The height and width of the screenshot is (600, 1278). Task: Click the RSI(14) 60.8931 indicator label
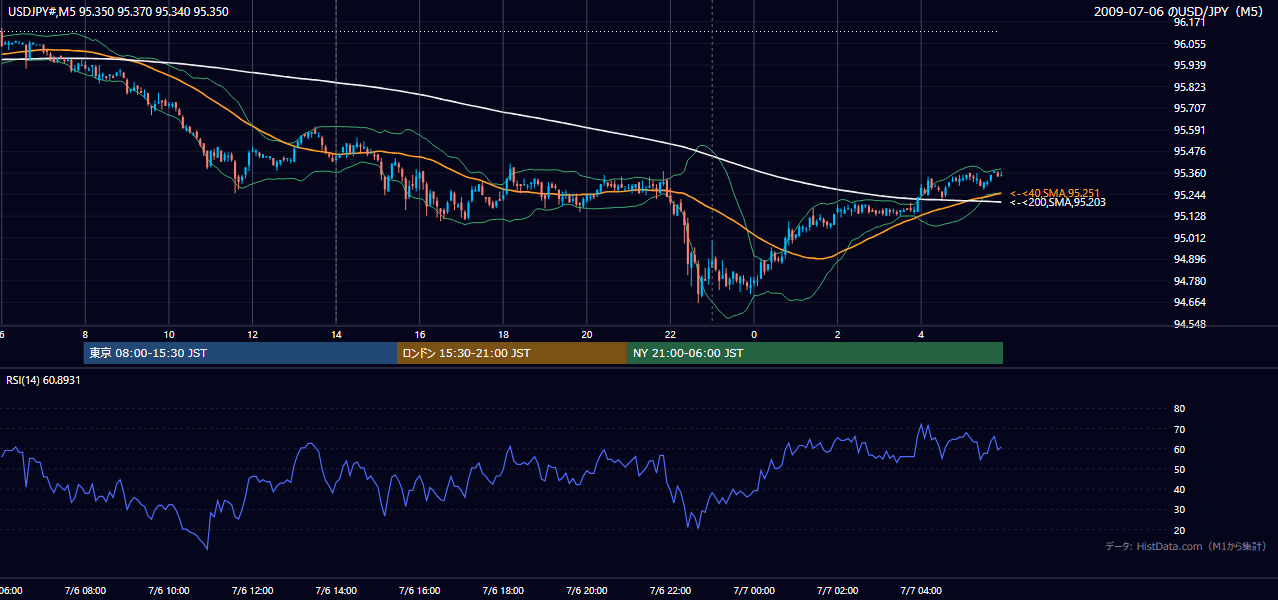43,380
